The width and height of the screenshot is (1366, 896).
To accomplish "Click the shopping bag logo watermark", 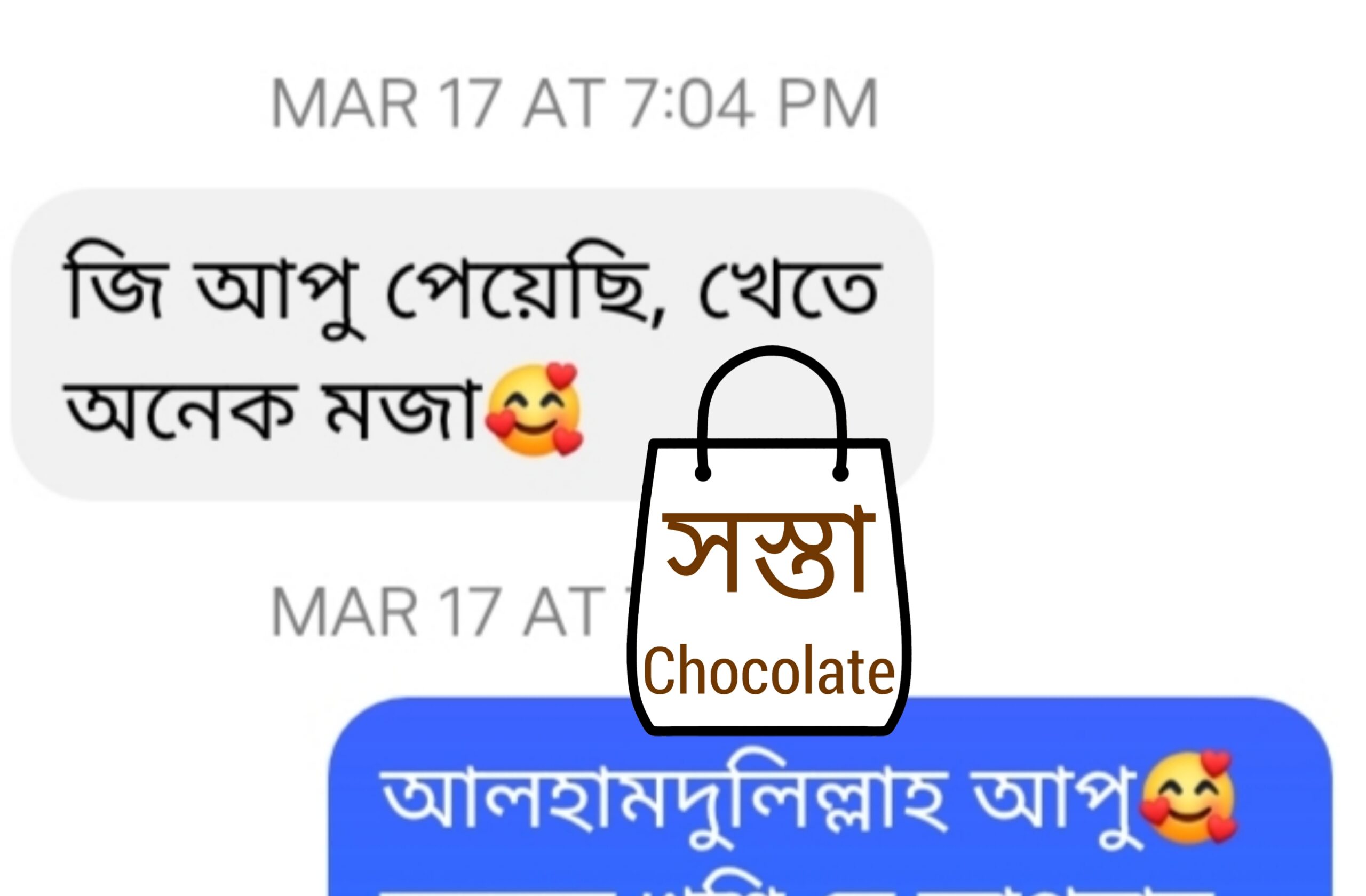I will (770, 540).
